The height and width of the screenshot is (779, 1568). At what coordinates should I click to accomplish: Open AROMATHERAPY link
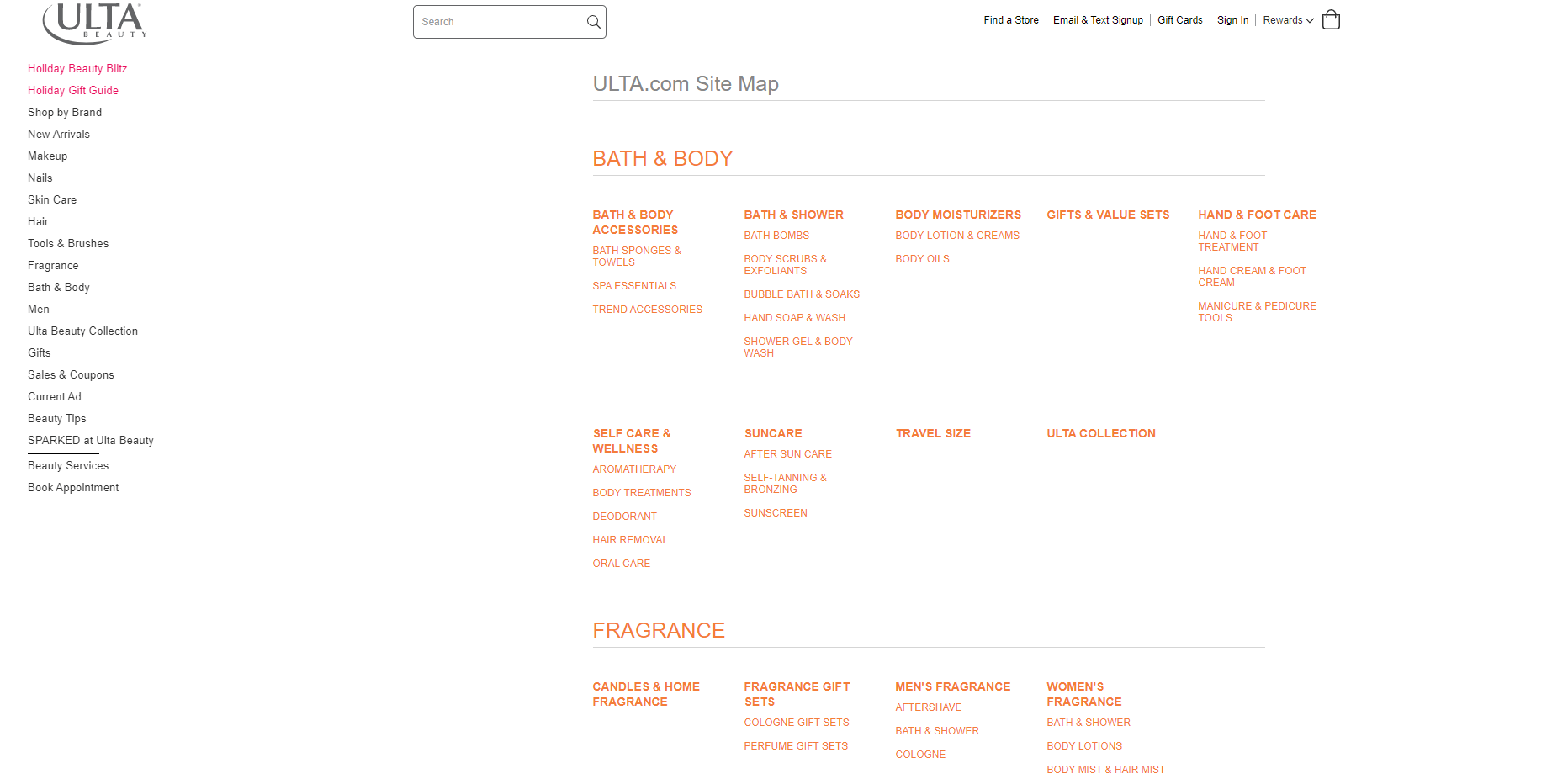pos(634,469)
